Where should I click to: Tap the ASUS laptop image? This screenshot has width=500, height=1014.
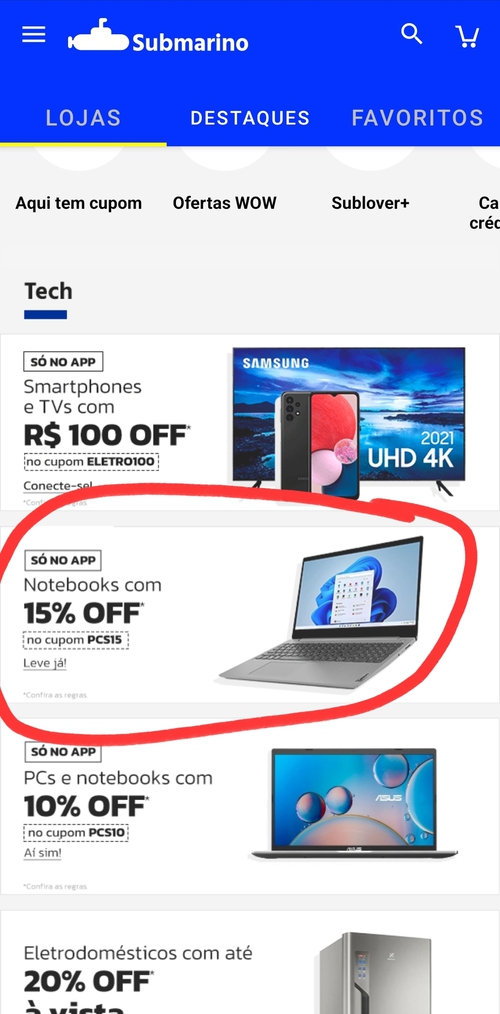point(354,803)
